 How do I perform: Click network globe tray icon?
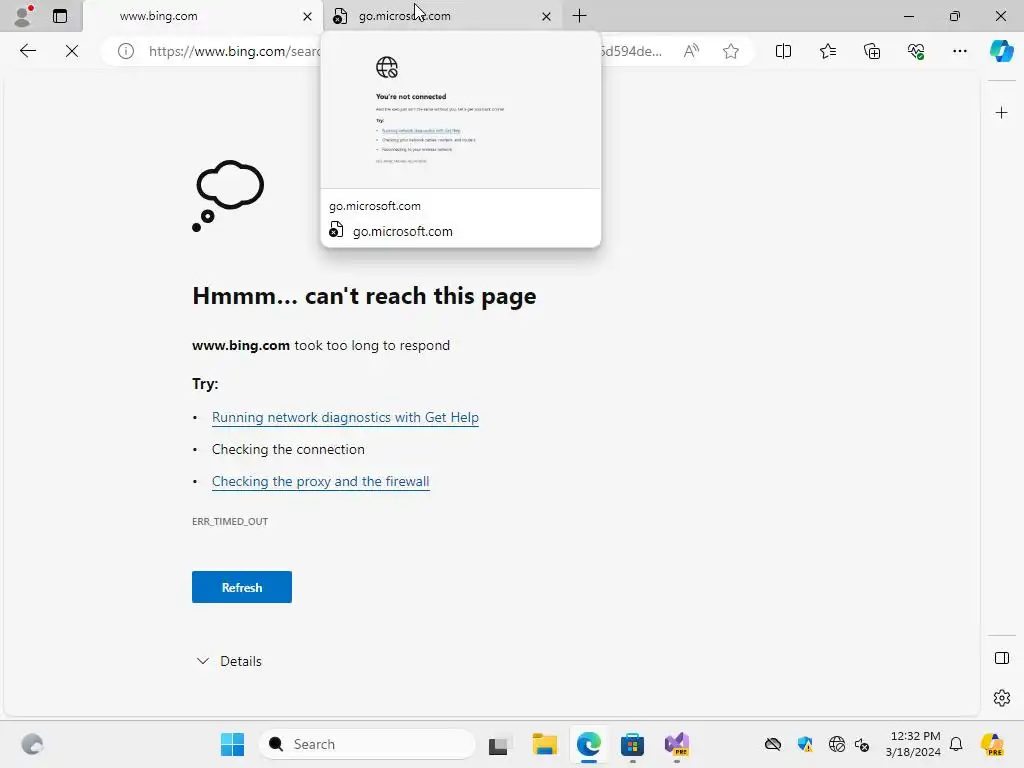click(837, 744)
